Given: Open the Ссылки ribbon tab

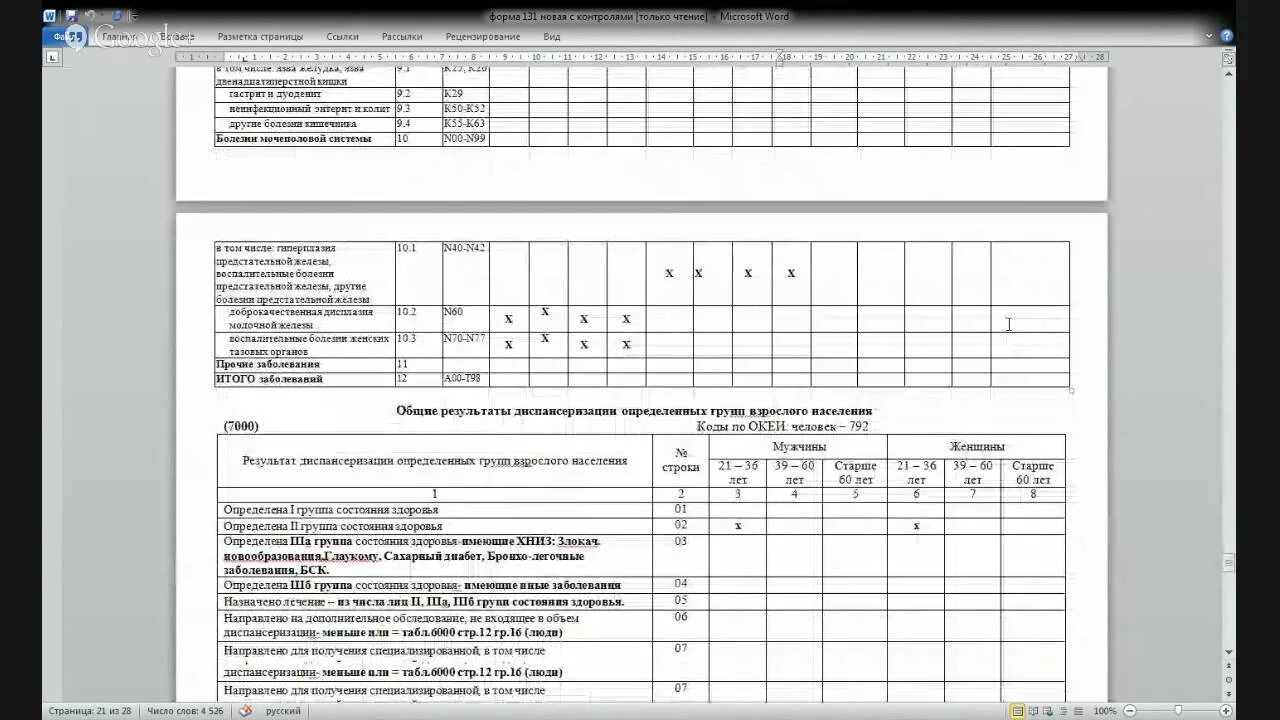Looking at the screenshot, I should pos(342,36).
